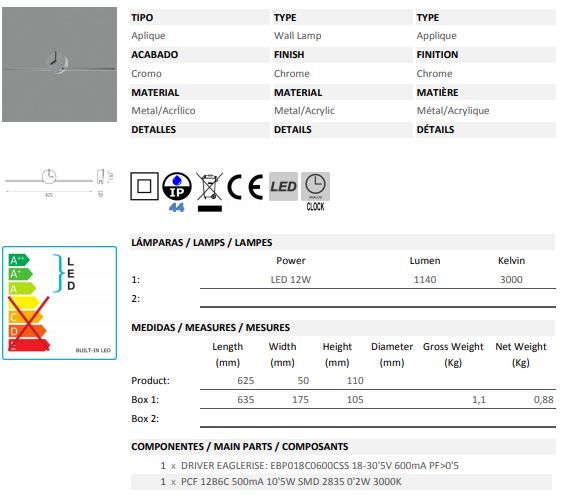Click the 'Product:' row label

tap(150, 381)
